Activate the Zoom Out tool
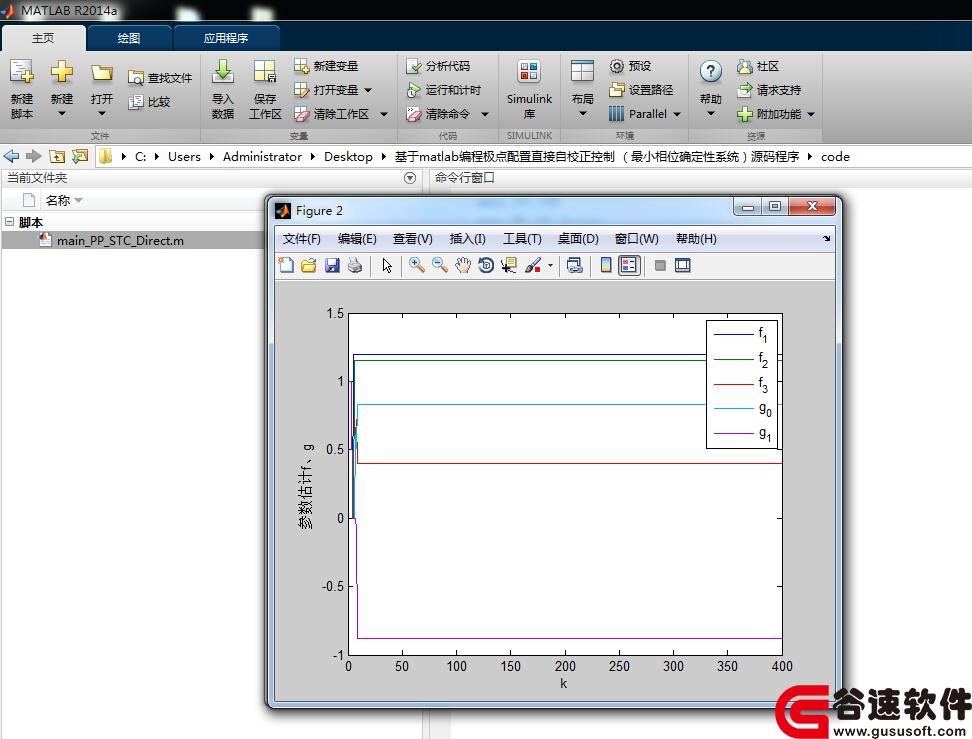The image size is (972, 739). point(440,265)
